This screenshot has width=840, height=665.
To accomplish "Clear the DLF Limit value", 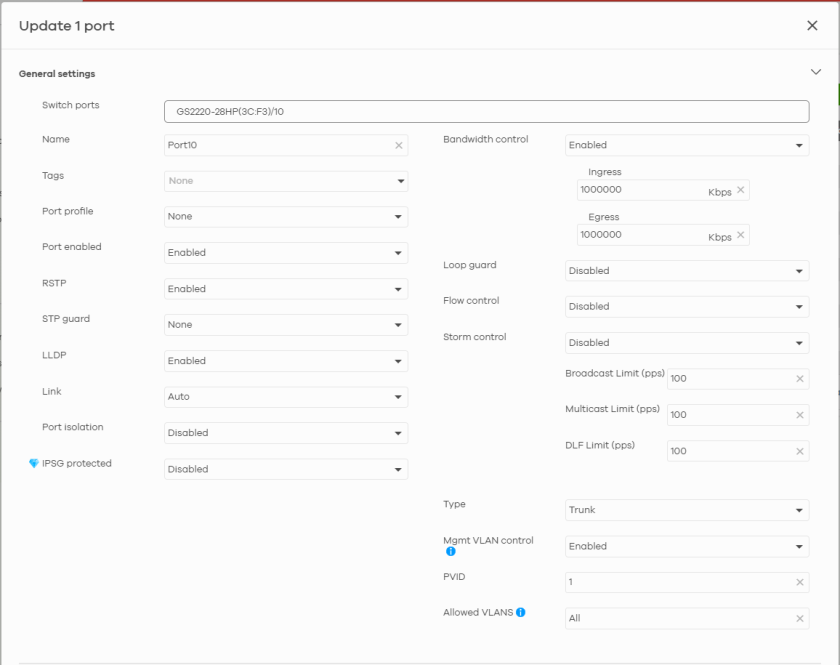I will tap(799, 451).
